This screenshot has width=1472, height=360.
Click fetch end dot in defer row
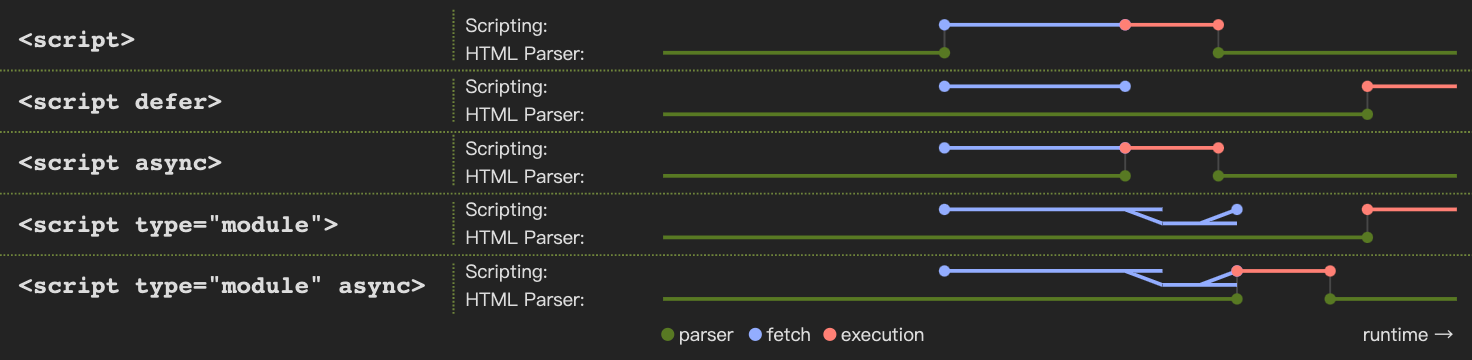(1125, 87)
